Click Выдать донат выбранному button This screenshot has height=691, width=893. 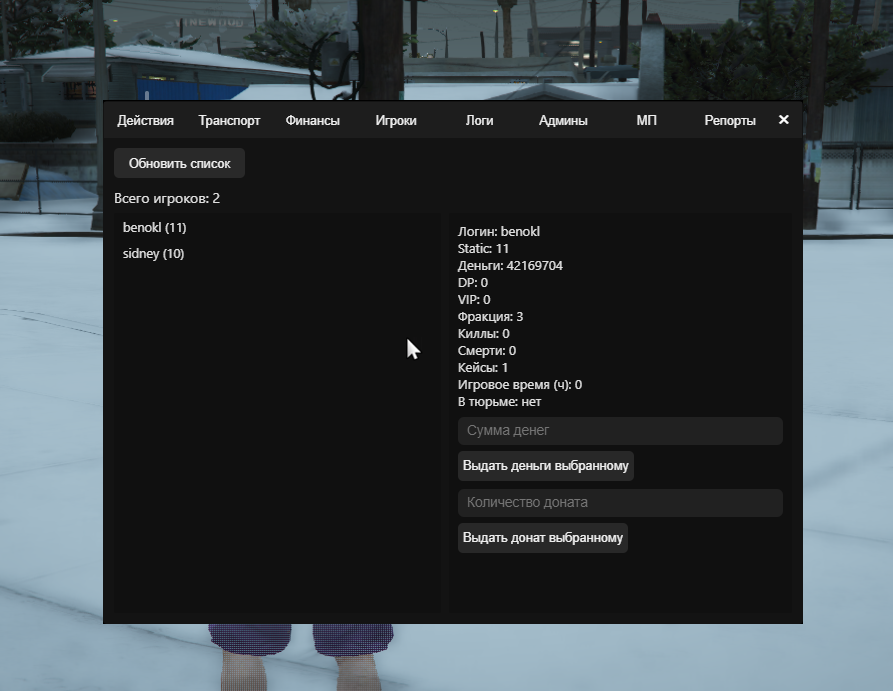[x=543, y=538]
